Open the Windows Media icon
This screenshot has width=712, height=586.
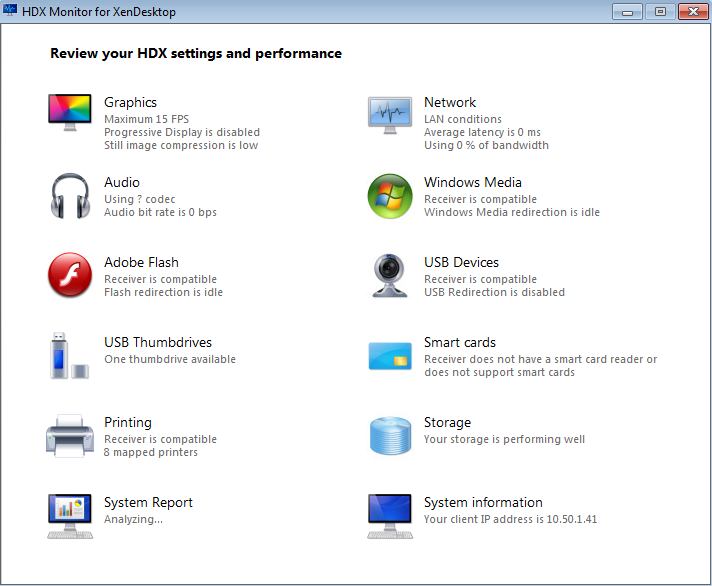coord(390,196)
